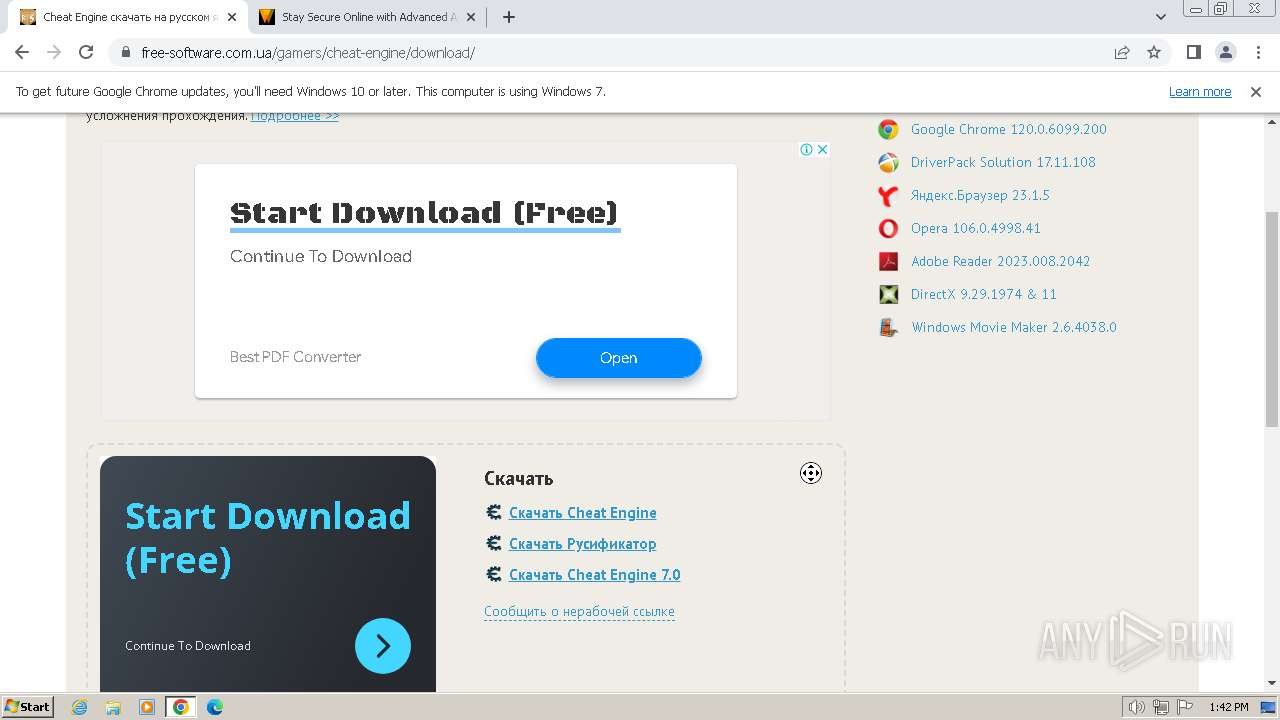The width and height of the screenshot is (1280, 720).
Task: Click Cheat Engine logo beside Русификатор link
Action: click(x=493, y=543)
